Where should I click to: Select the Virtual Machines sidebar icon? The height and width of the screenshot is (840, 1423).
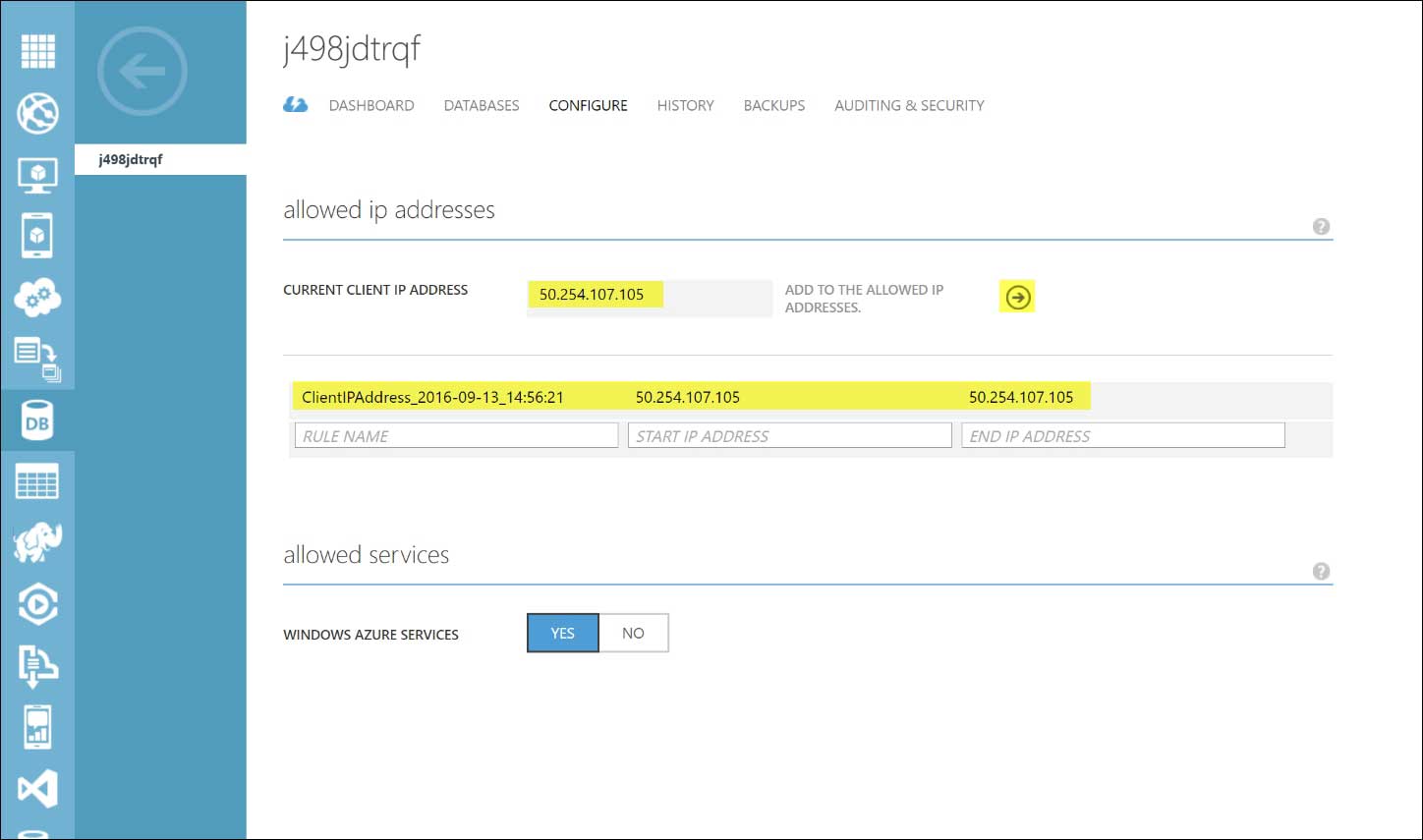click(37, 174)
